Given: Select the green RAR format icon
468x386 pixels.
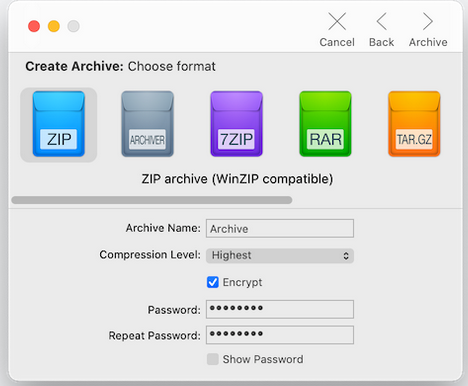Looking at the screenshot, I should coord(325,124).
